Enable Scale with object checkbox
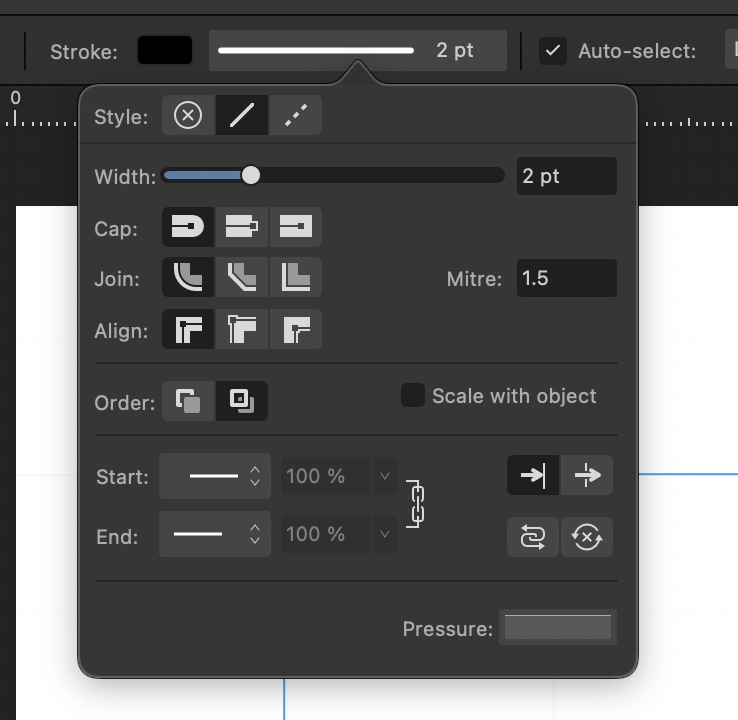Image resolution: width=738 pixels, height=720 pixels. [413, 395]
